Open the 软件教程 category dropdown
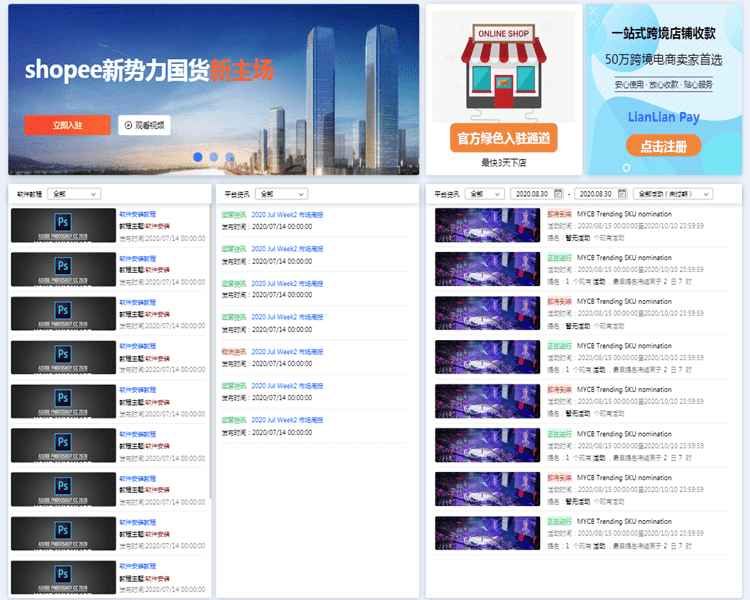The width and height of the screenshot is (750, 600). 74,194
